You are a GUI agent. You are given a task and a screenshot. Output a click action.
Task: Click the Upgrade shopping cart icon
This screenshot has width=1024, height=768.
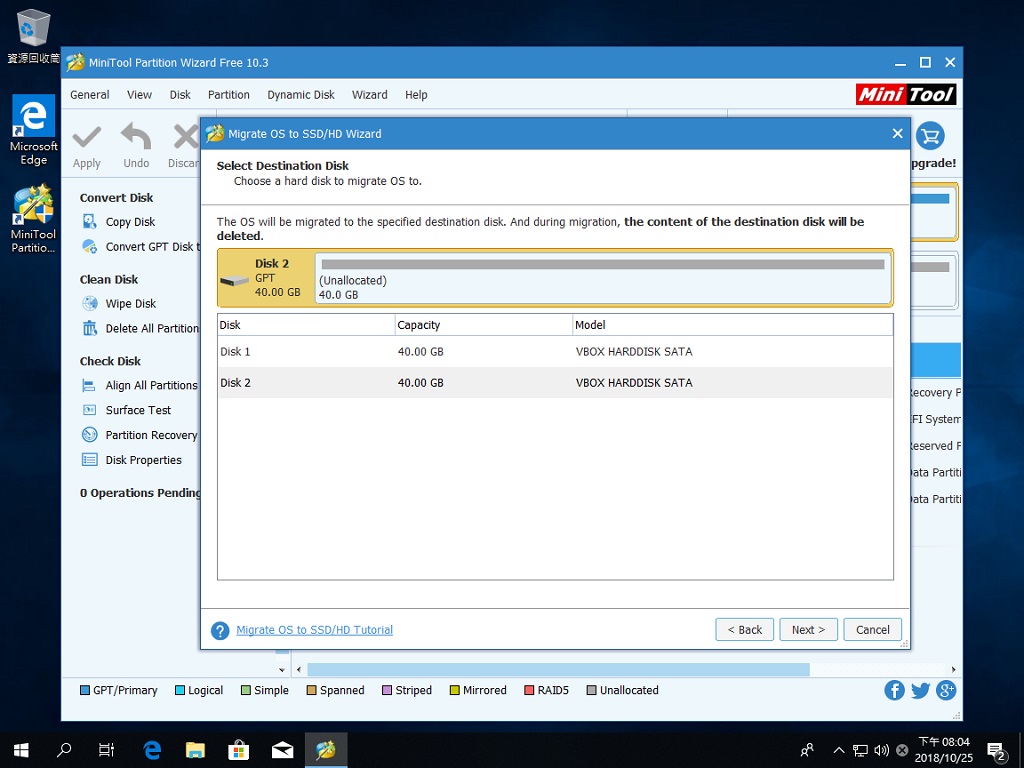(930, 136)
